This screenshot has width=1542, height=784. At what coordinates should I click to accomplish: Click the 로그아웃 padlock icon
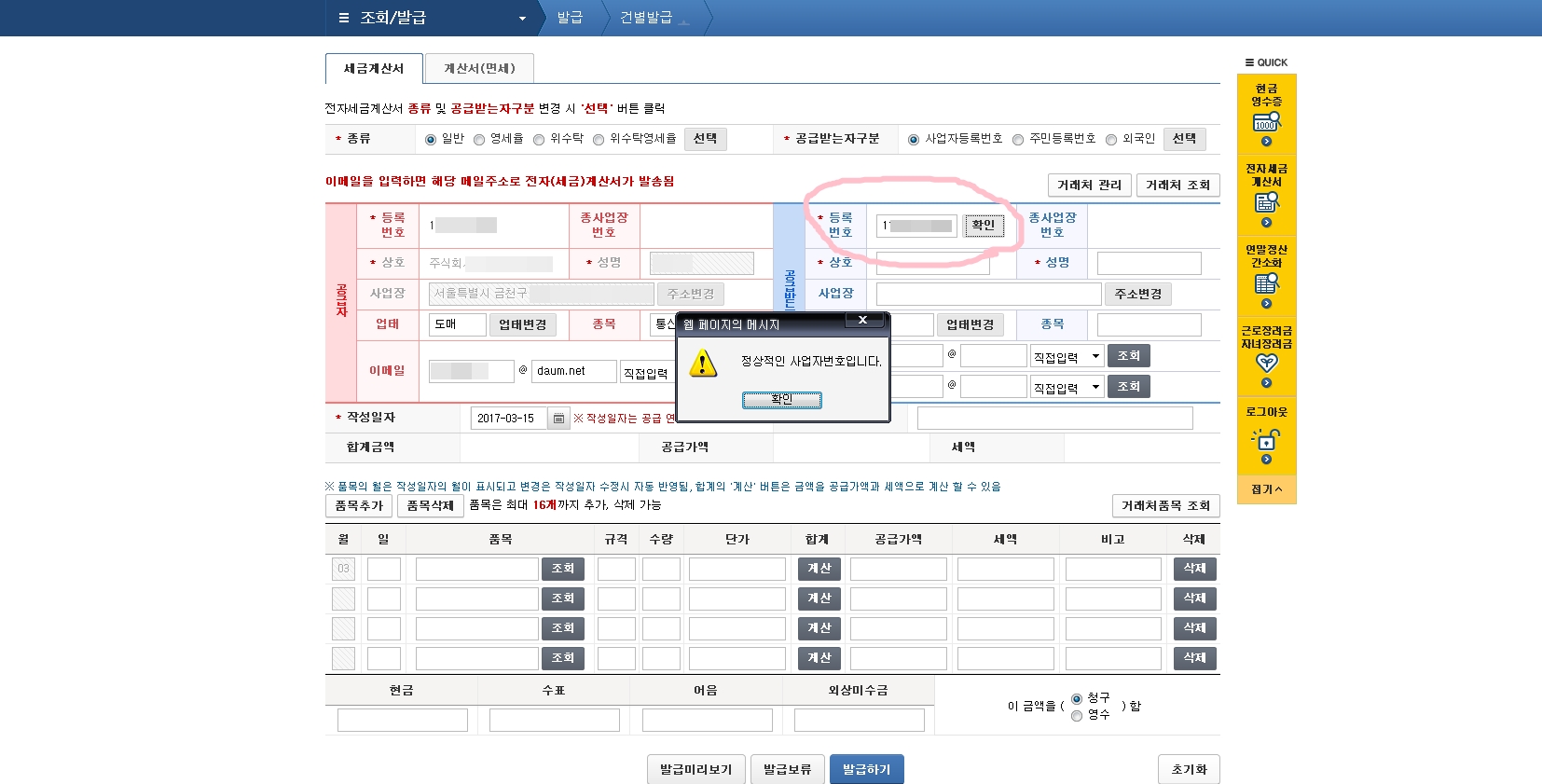1266,439
